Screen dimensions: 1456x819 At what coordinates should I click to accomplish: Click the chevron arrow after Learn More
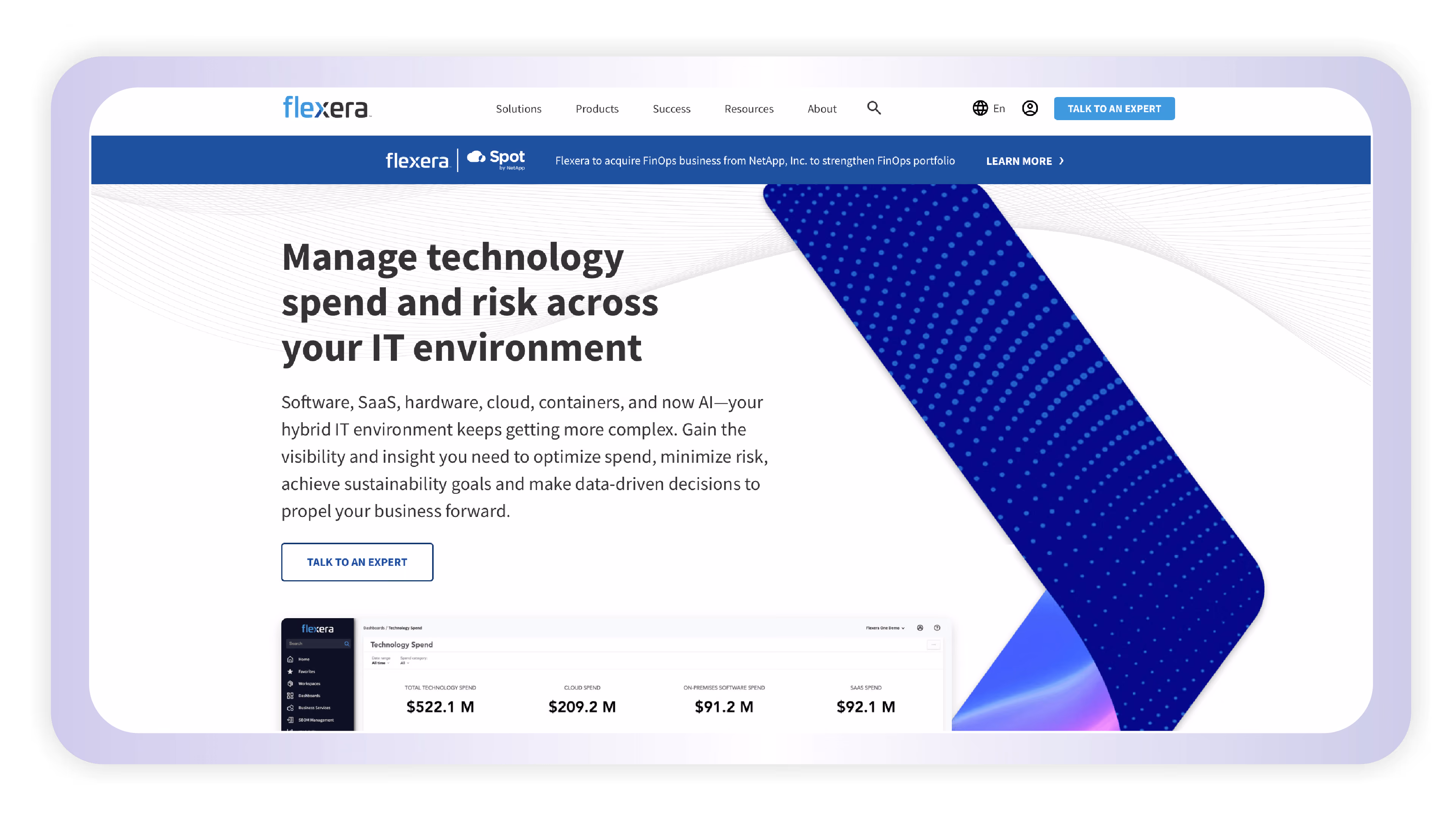[1061, 161]
